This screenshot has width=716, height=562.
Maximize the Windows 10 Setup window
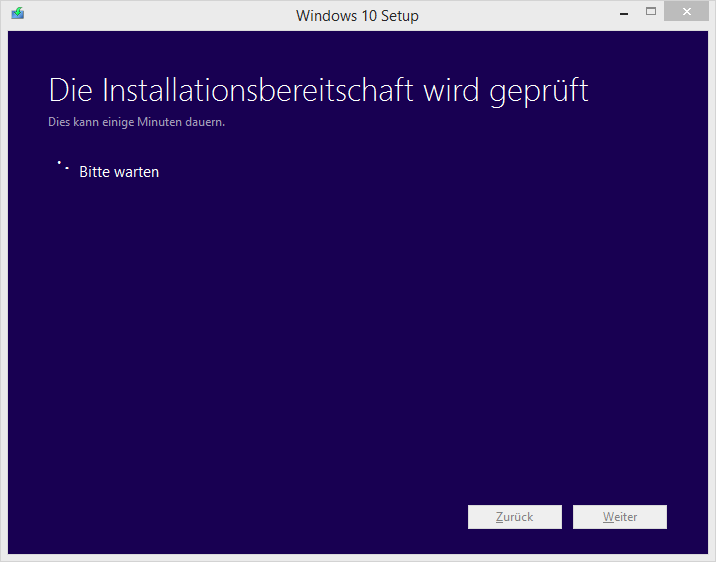click(651, 12)
